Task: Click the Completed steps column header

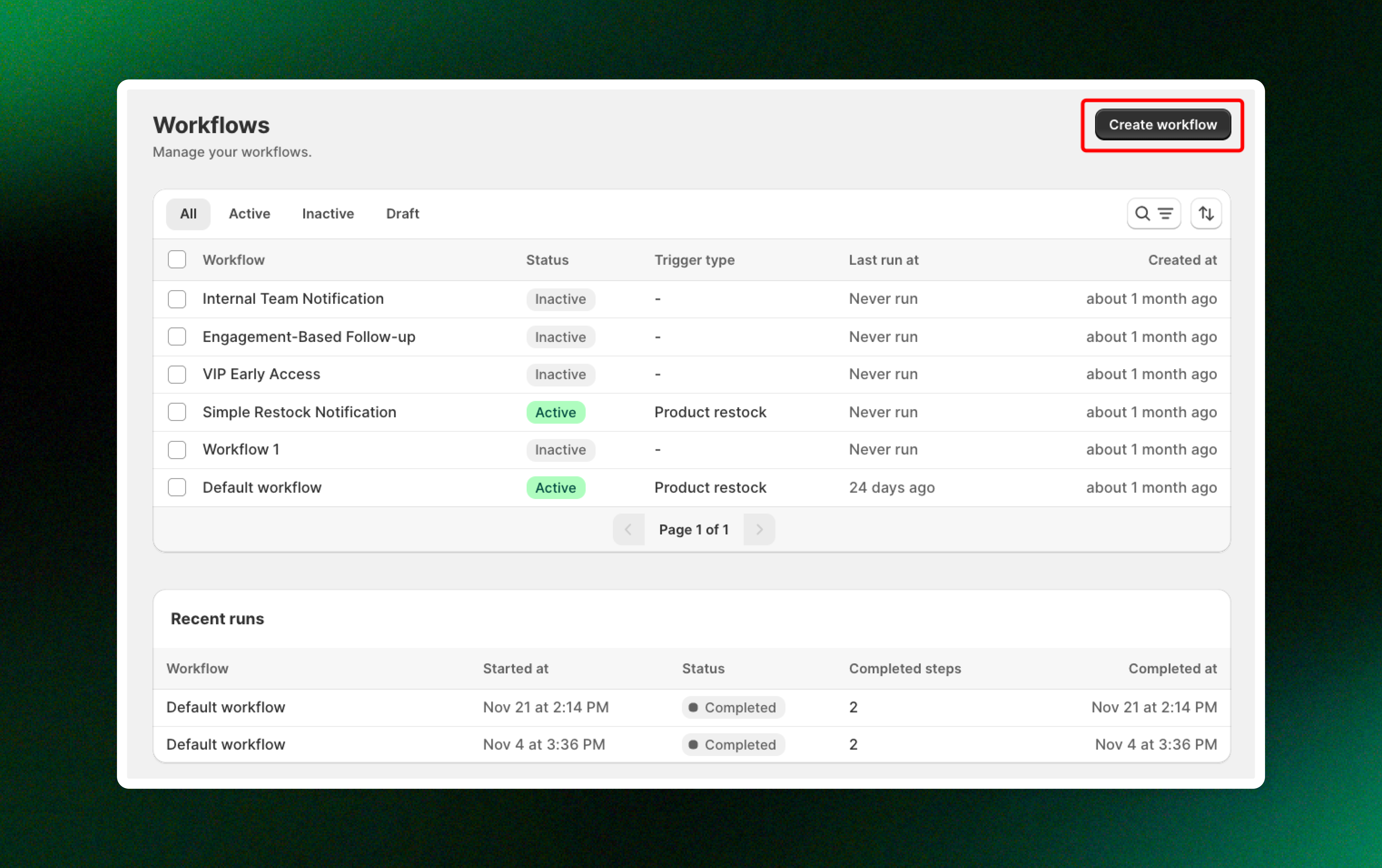Action: click(905, 669)
